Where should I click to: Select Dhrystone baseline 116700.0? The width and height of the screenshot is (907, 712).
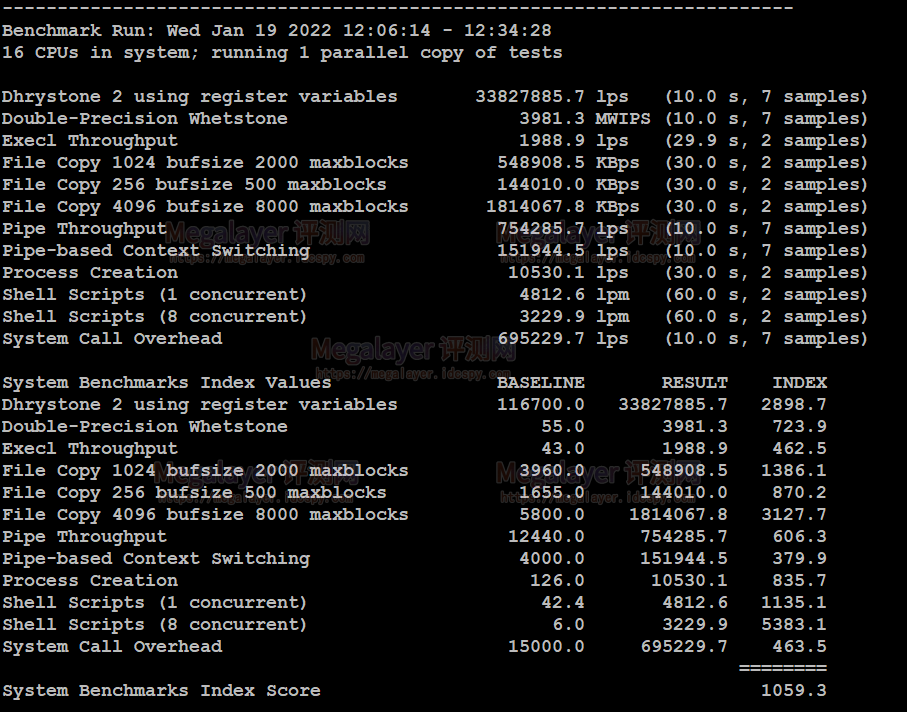541,404
